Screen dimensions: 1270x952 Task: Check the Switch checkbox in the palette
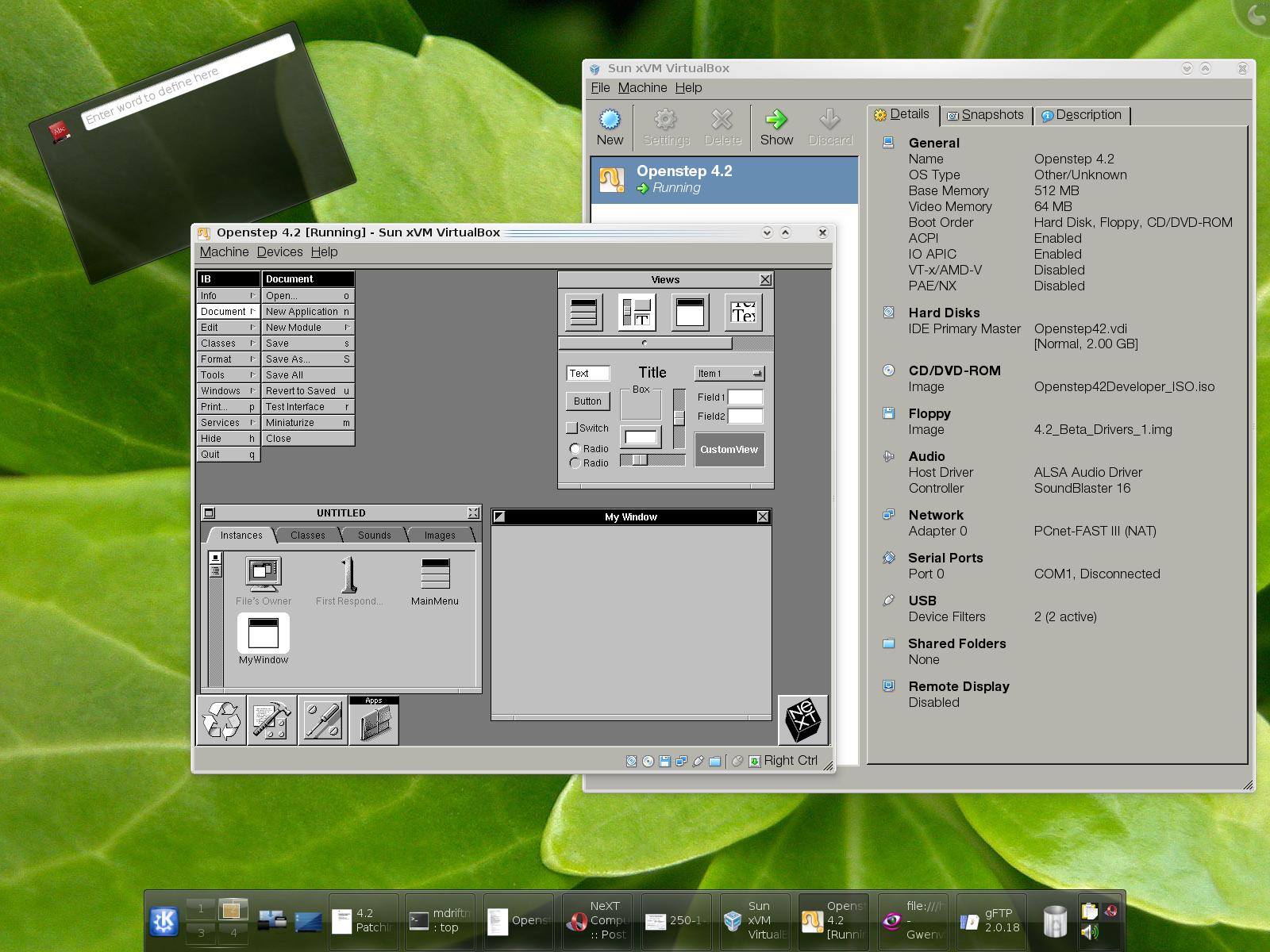click(572, 427)
